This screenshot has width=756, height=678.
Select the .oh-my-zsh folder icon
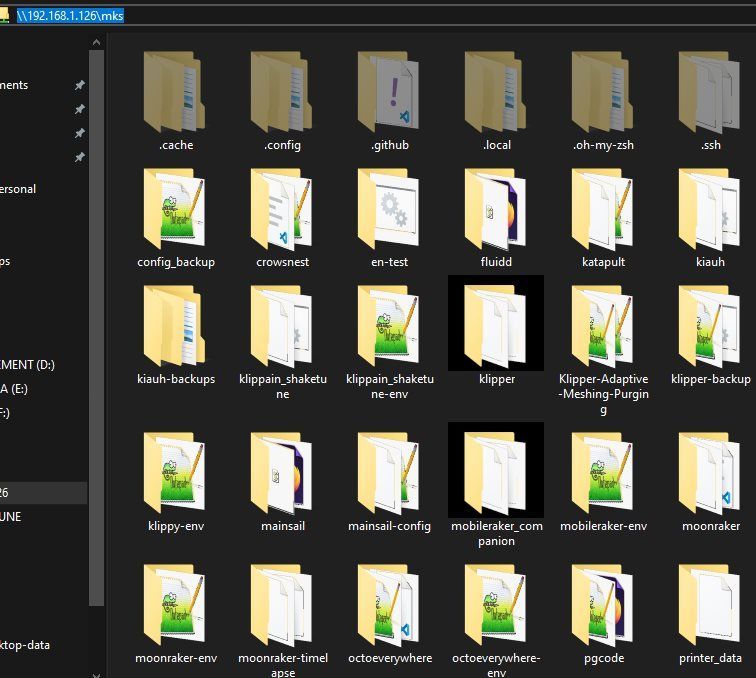click(603, 92)
